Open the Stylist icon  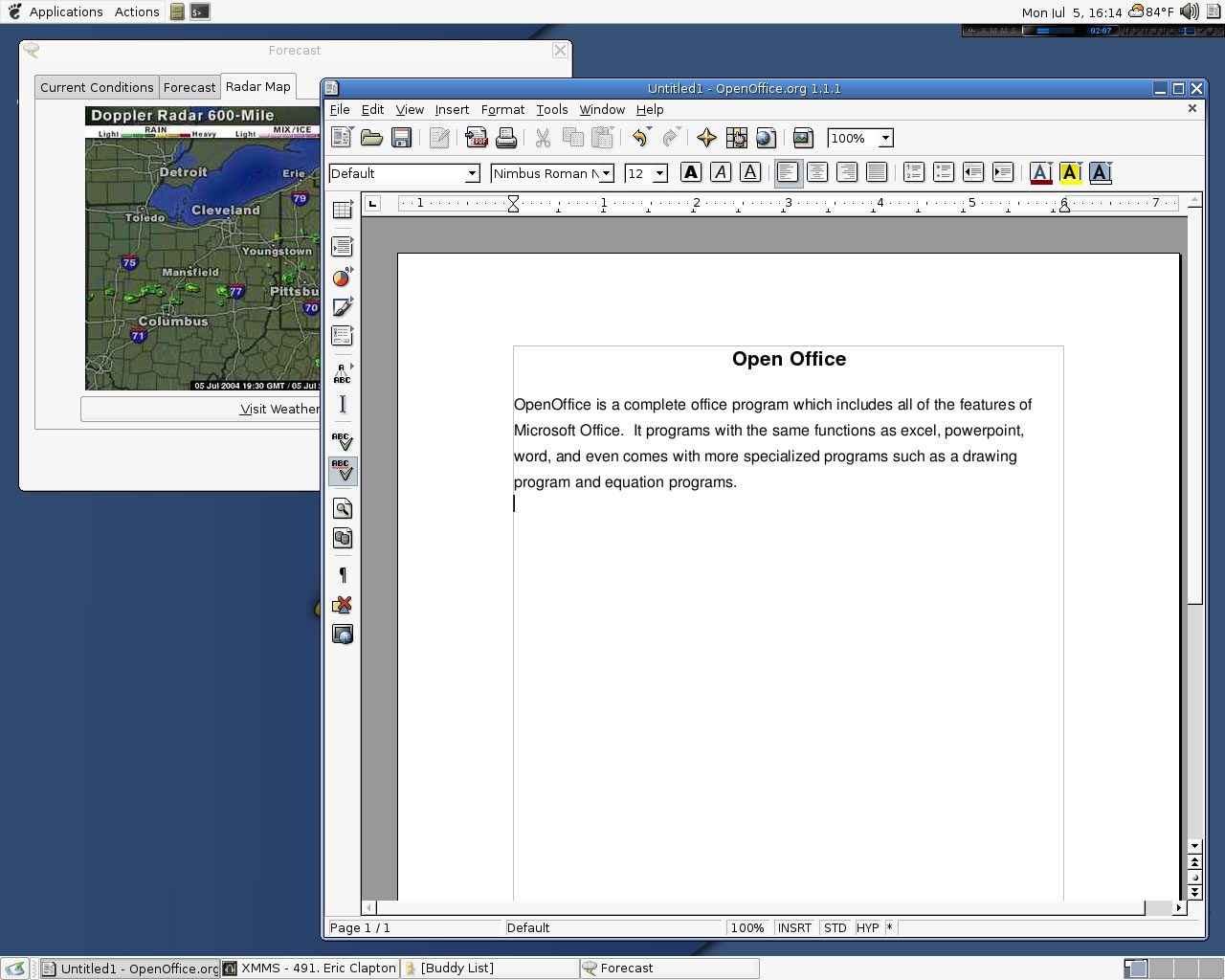736,138
